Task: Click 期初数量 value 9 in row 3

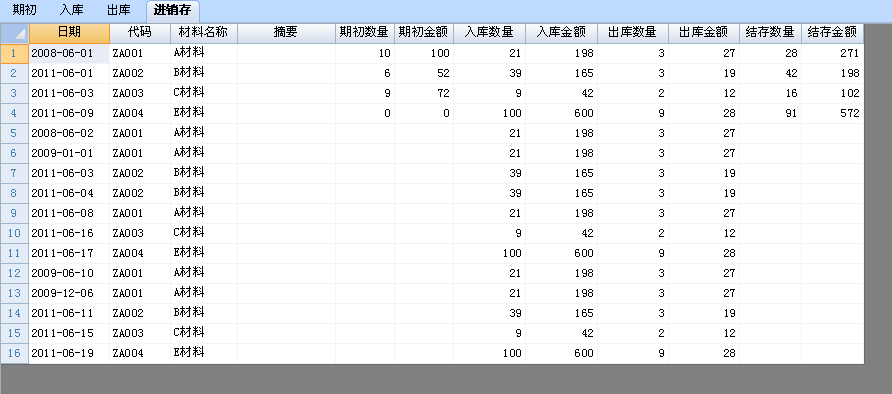Action: coord(365,93)
